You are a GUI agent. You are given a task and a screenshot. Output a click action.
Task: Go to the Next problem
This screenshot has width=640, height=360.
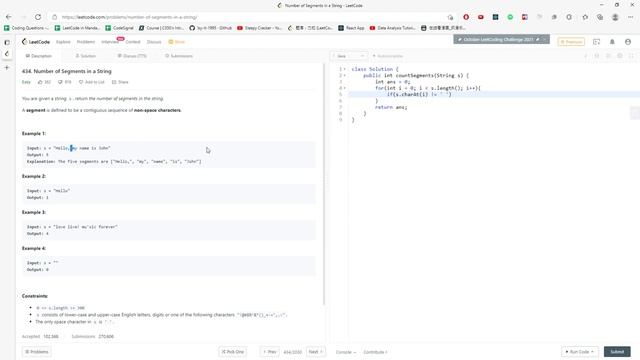316,352
